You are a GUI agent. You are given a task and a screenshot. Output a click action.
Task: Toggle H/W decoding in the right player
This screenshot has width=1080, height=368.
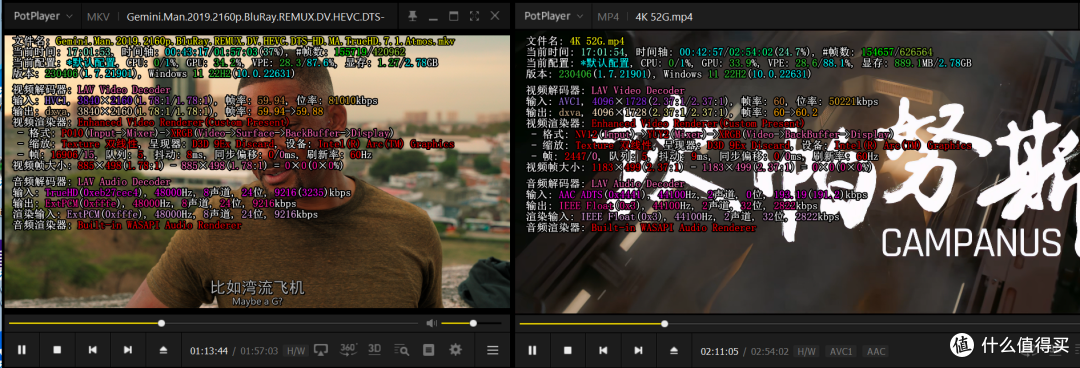click(806, 351)
